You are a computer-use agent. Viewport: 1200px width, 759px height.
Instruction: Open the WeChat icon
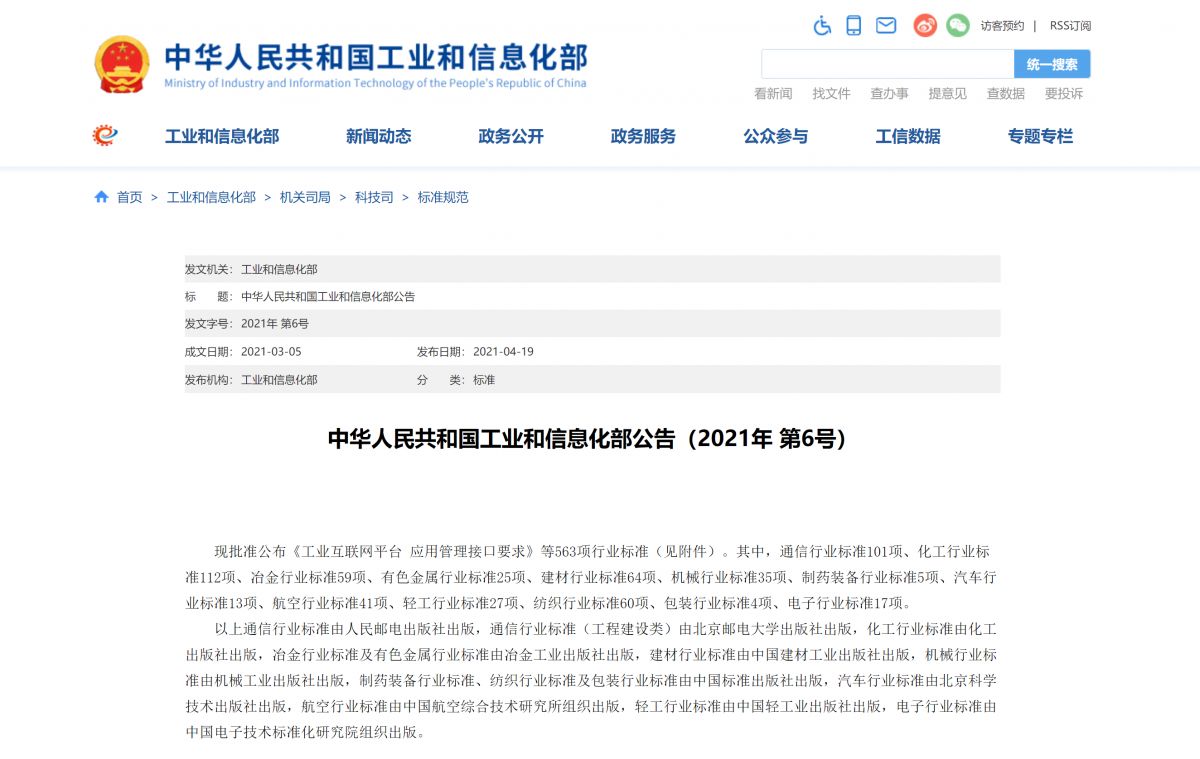click(958, 26)
